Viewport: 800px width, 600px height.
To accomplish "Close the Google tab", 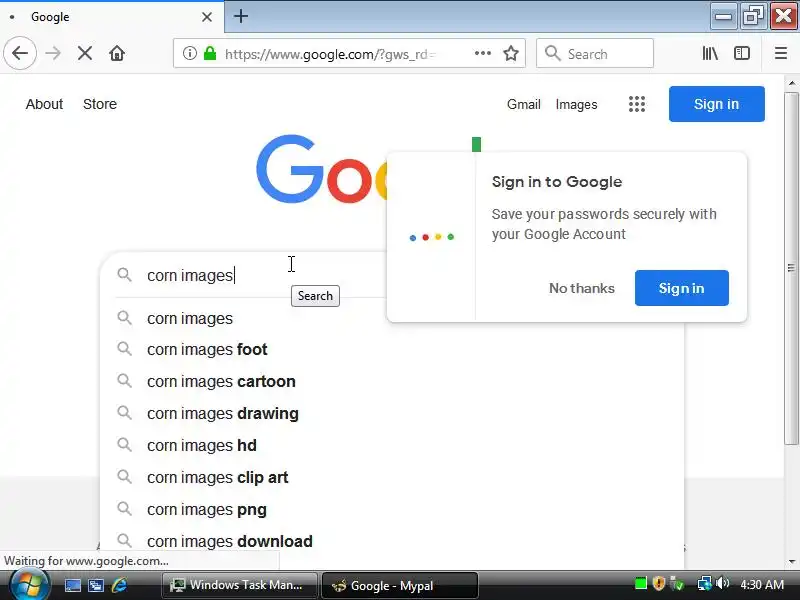I will pos(207,17).
